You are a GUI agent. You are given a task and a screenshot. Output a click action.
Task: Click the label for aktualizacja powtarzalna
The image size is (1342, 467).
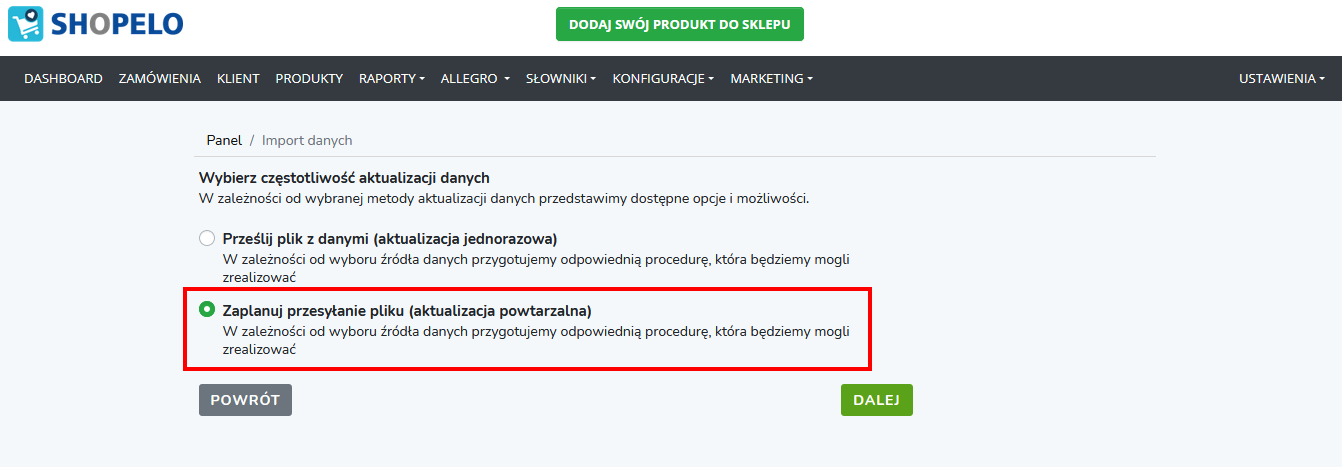[407, 310]
